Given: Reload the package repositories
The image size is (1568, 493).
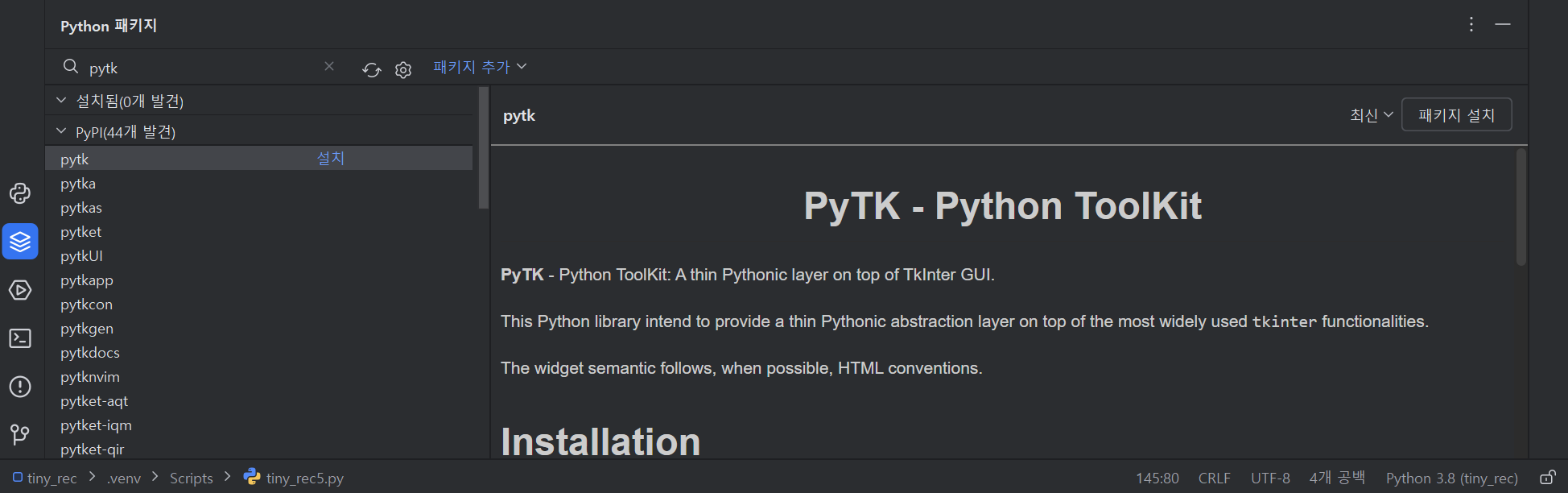Looking at the screenshot, I should tap(371, 69).
